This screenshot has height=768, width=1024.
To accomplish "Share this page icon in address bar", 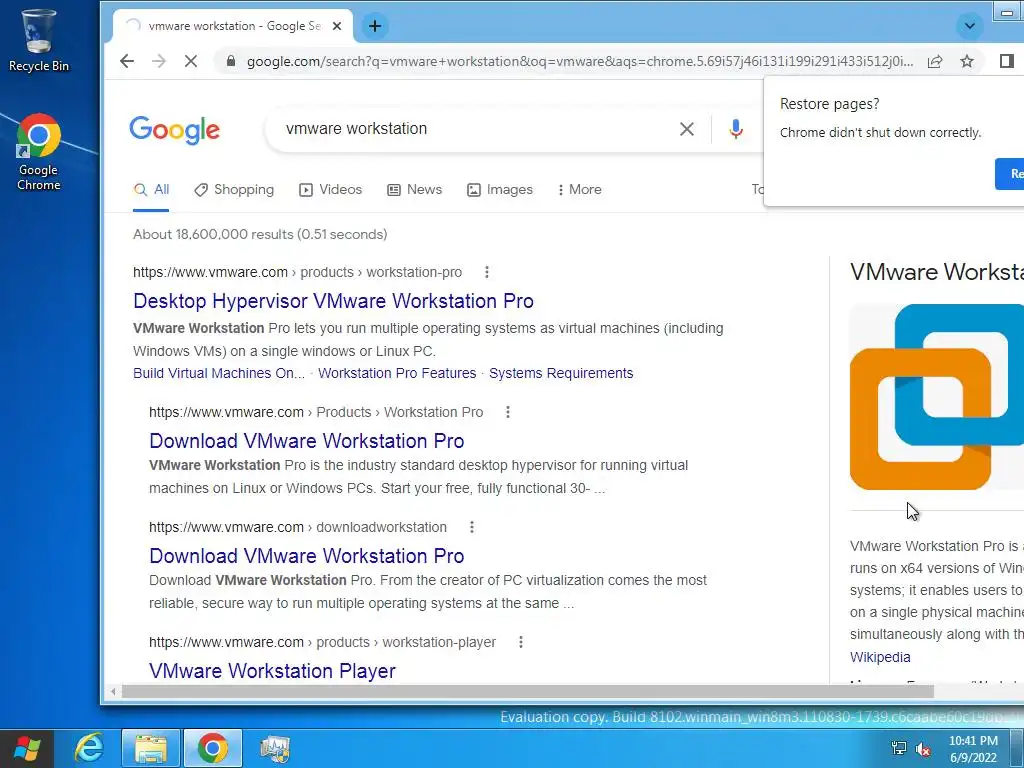I will pyautogui.click(x=935, y=61).
